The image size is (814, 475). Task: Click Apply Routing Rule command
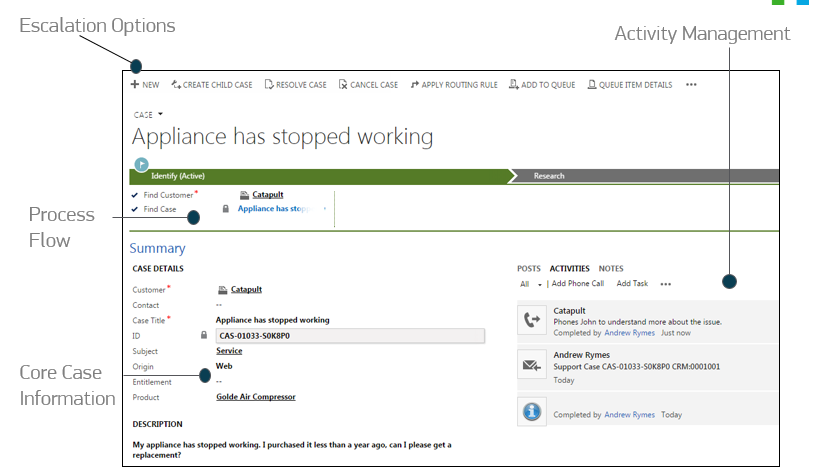[x=454, y=85]
